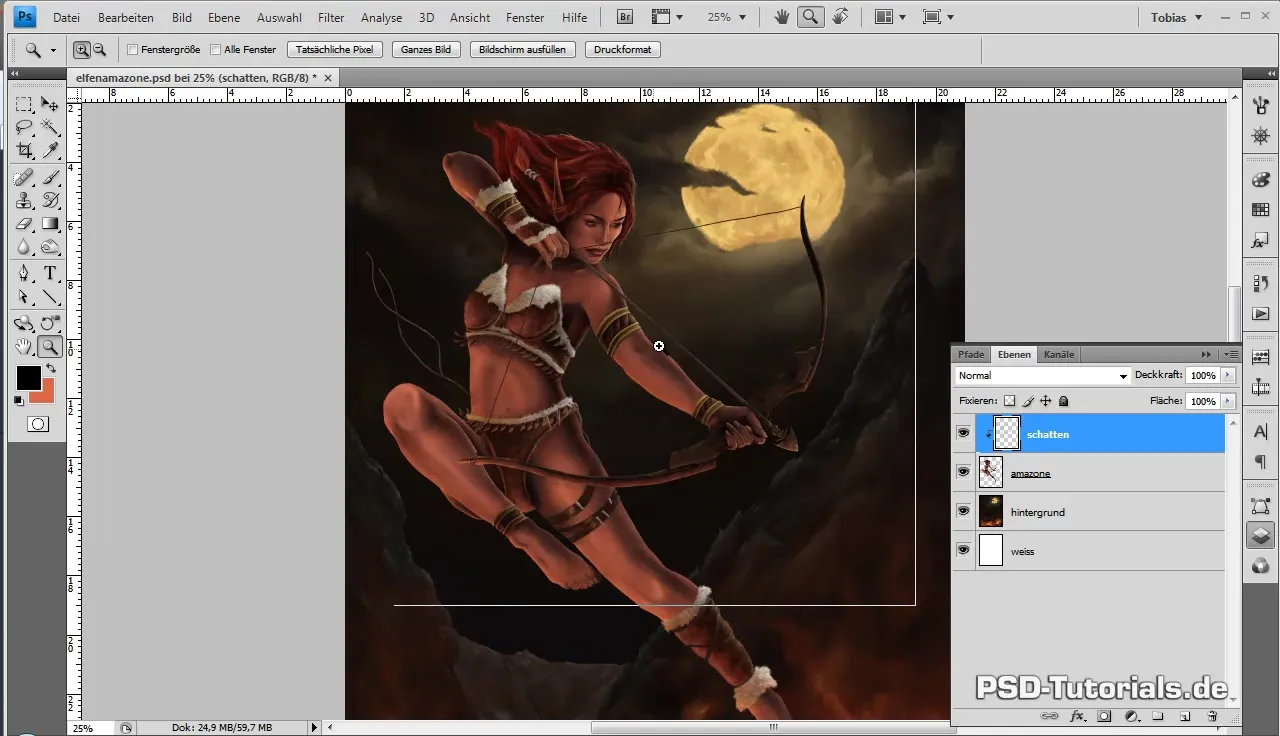Switch to the Pfade tab
The width and height of the screenshot is (1280, 736).
[971, 354]
